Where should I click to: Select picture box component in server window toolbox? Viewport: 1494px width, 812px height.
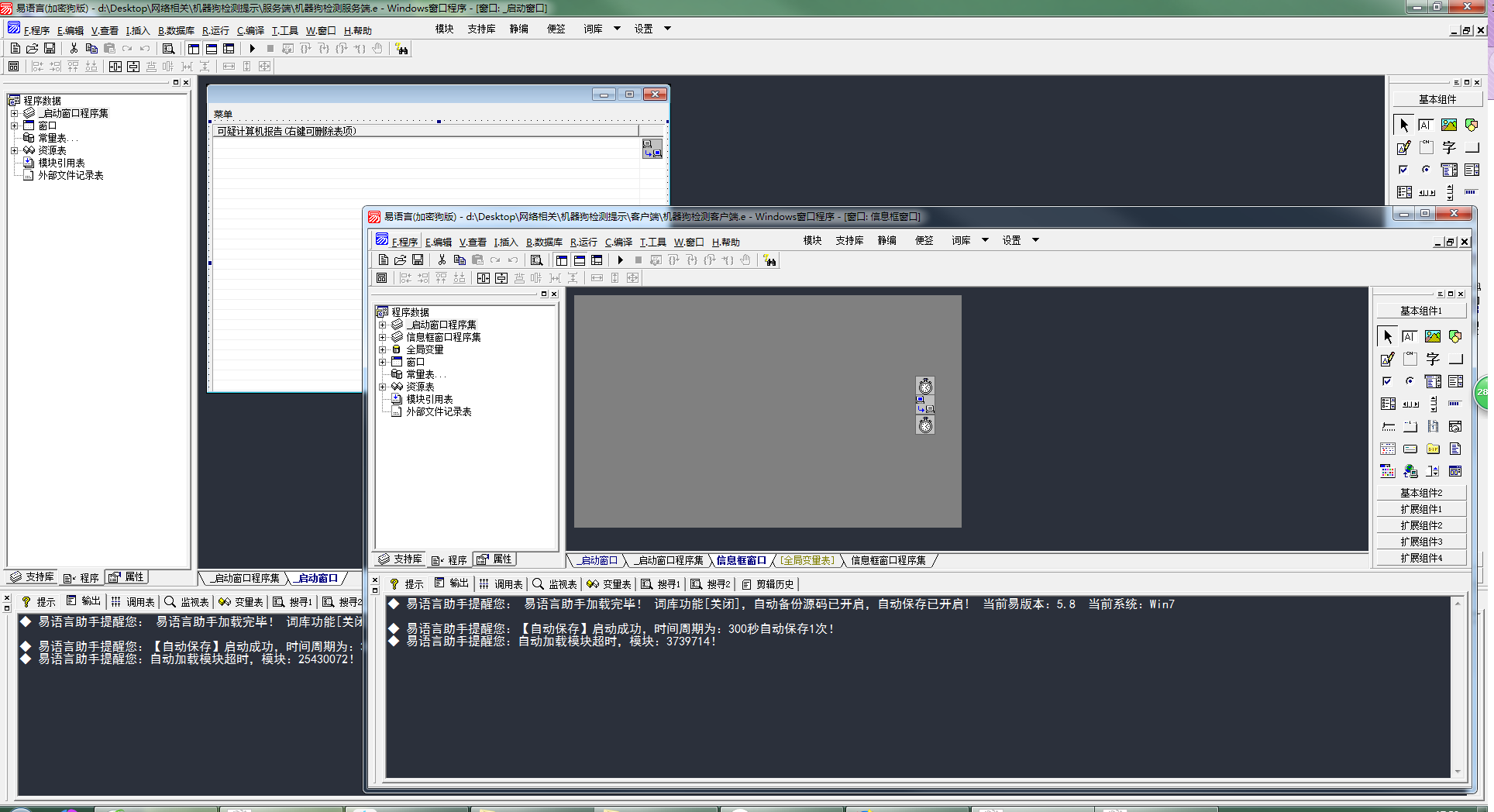[x=1449, y=125]
